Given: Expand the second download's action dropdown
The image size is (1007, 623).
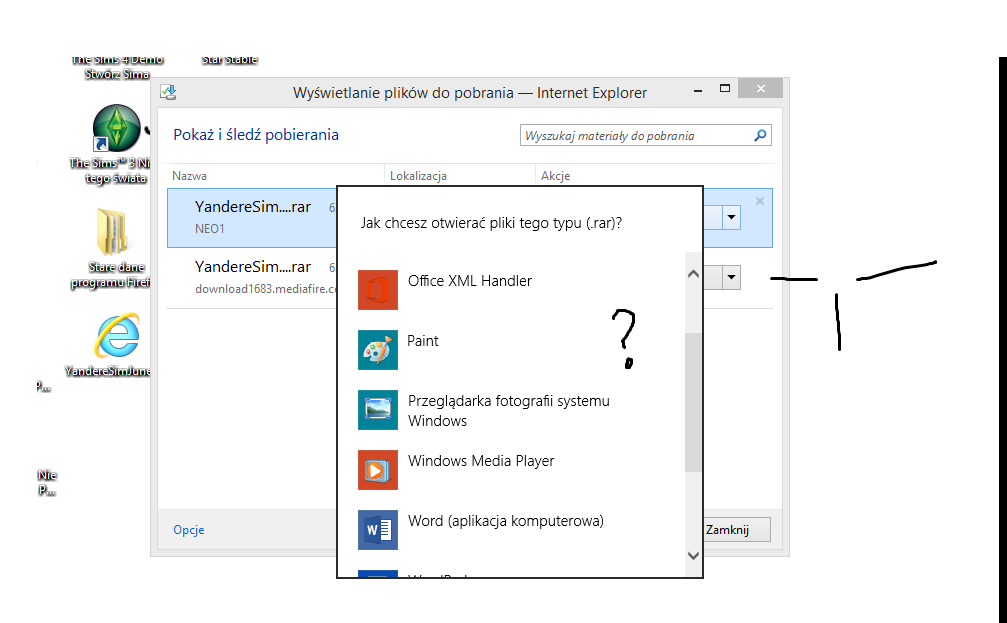Looking at the screenshot, I should click(x=732, y=278).
